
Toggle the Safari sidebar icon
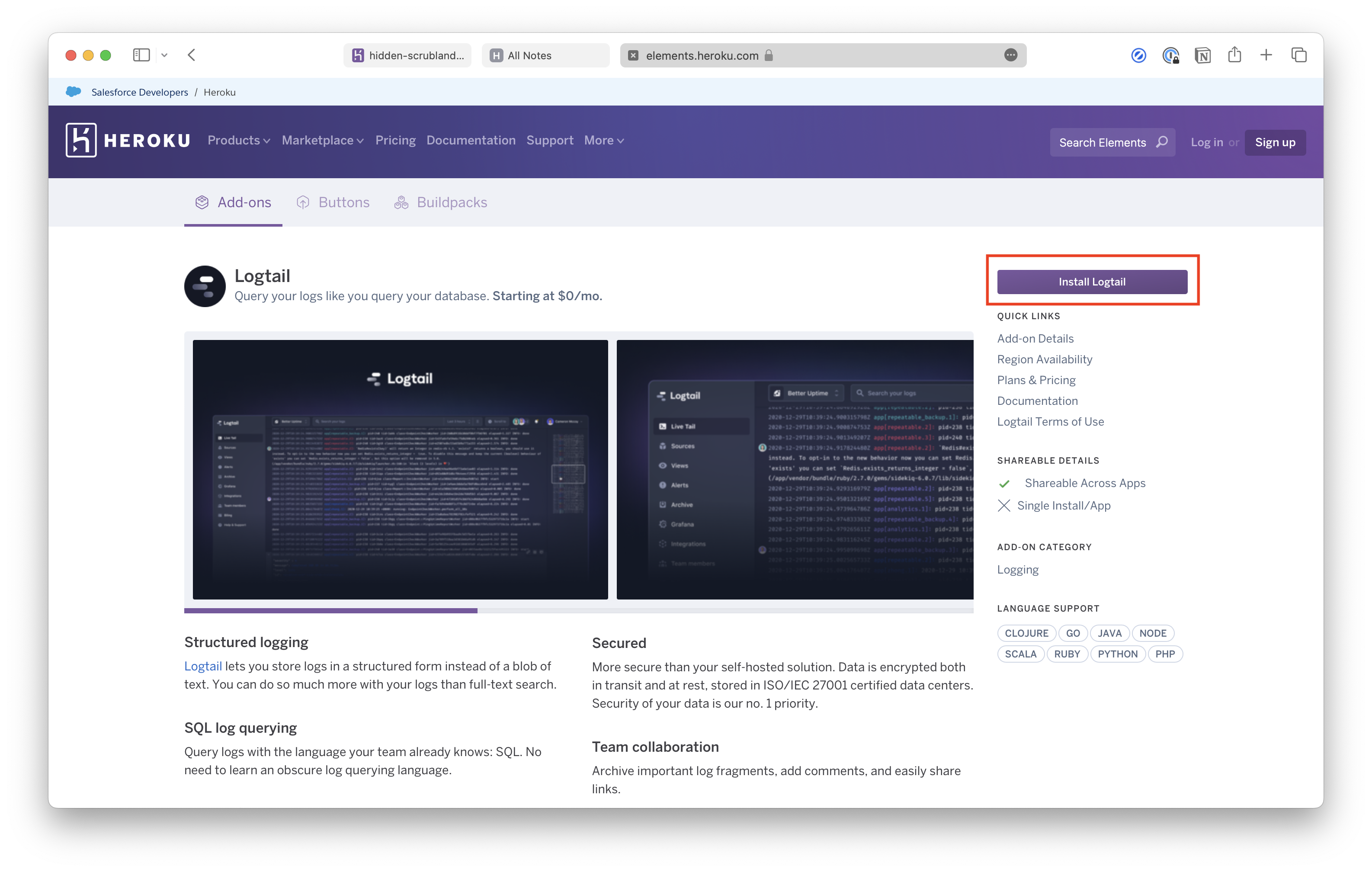pyautogui.click(x=141, y=55)
